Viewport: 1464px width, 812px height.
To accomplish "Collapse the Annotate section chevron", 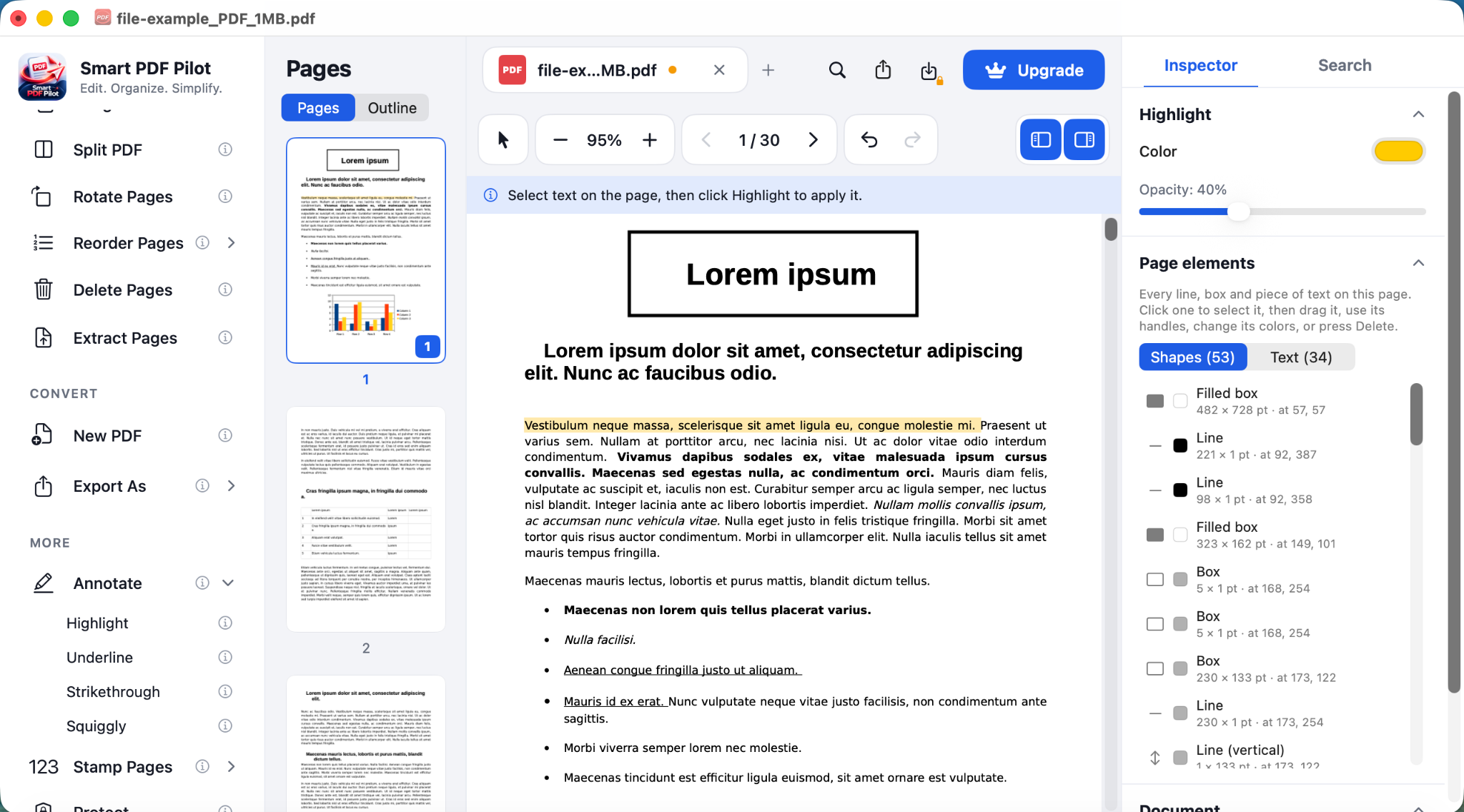I will [x=228, y=583].
